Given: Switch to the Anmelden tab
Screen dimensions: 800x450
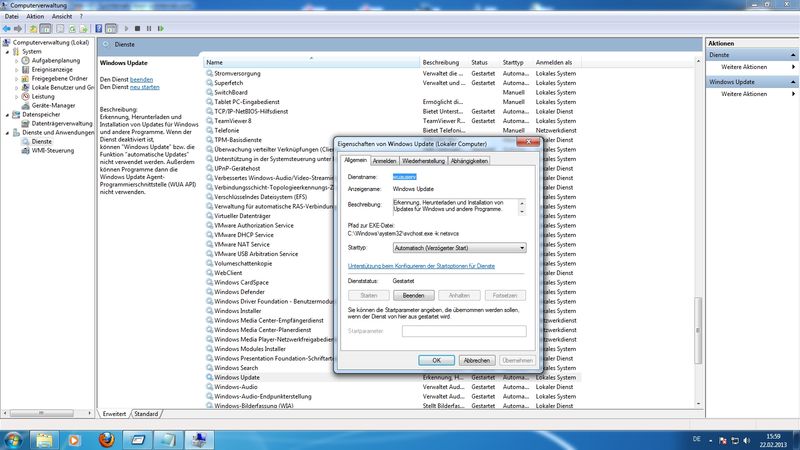Looking at the screenshot, I should 385,160.
